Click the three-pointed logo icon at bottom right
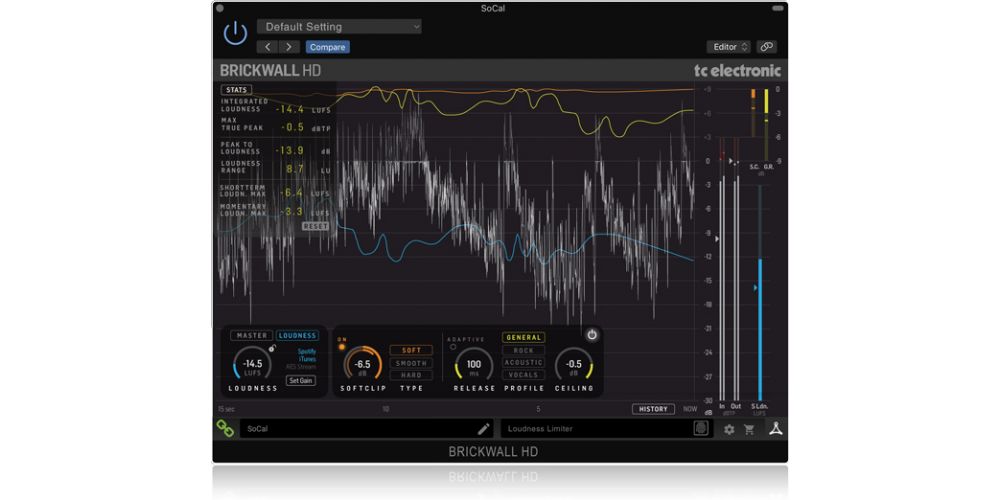This screenshot has height=500, width=1000. [775, 429]
